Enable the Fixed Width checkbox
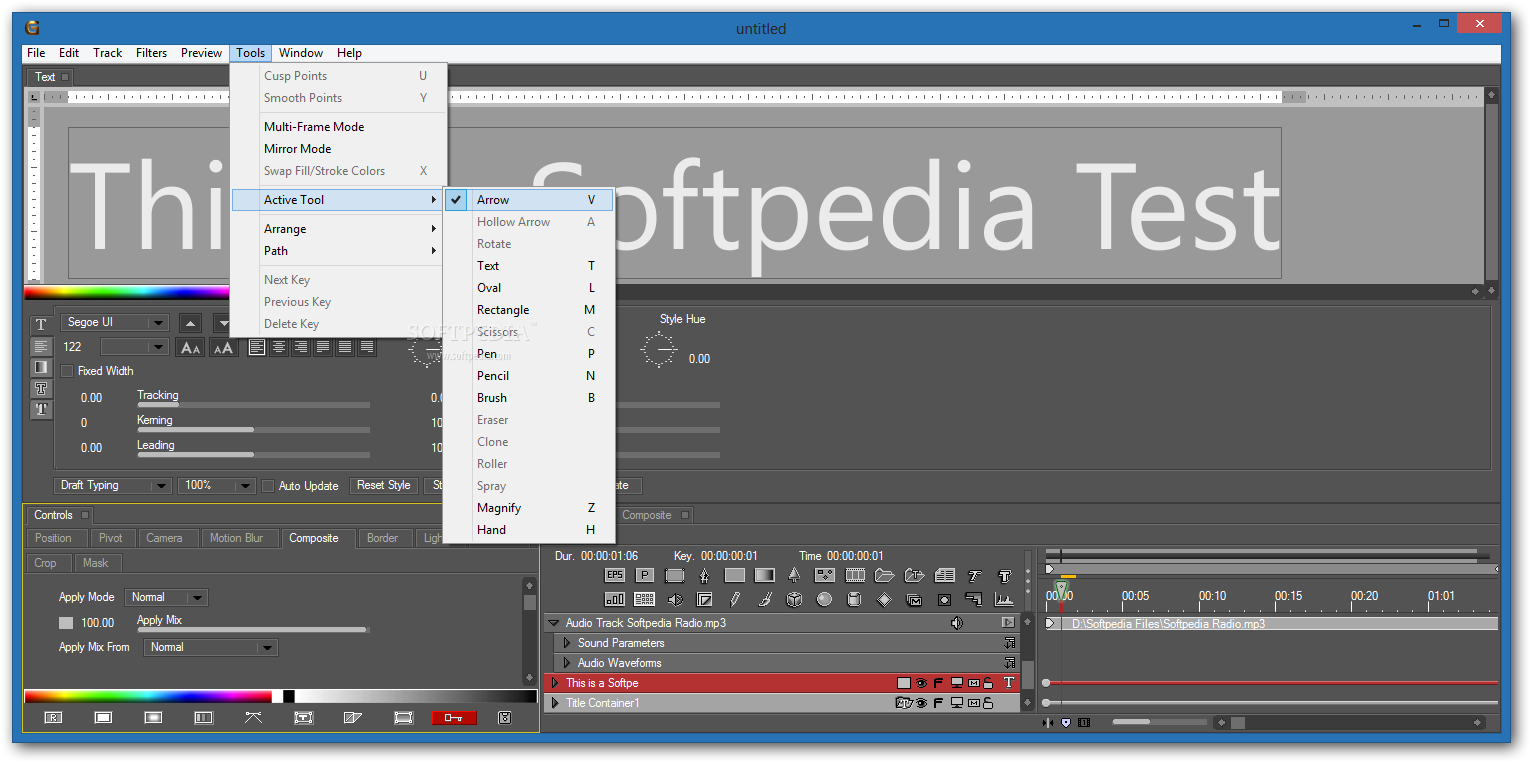Viewport: 1531px width, 763px height. (67, 371)
